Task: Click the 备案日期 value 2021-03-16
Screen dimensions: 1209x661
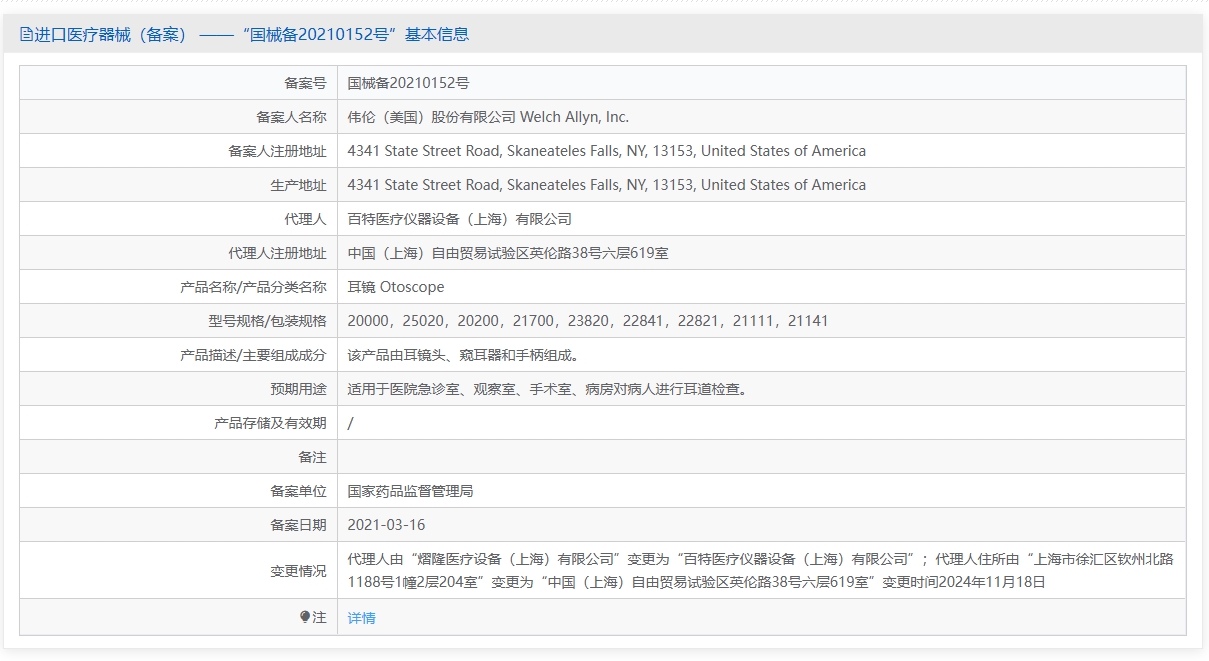Action: click(386, 525)
